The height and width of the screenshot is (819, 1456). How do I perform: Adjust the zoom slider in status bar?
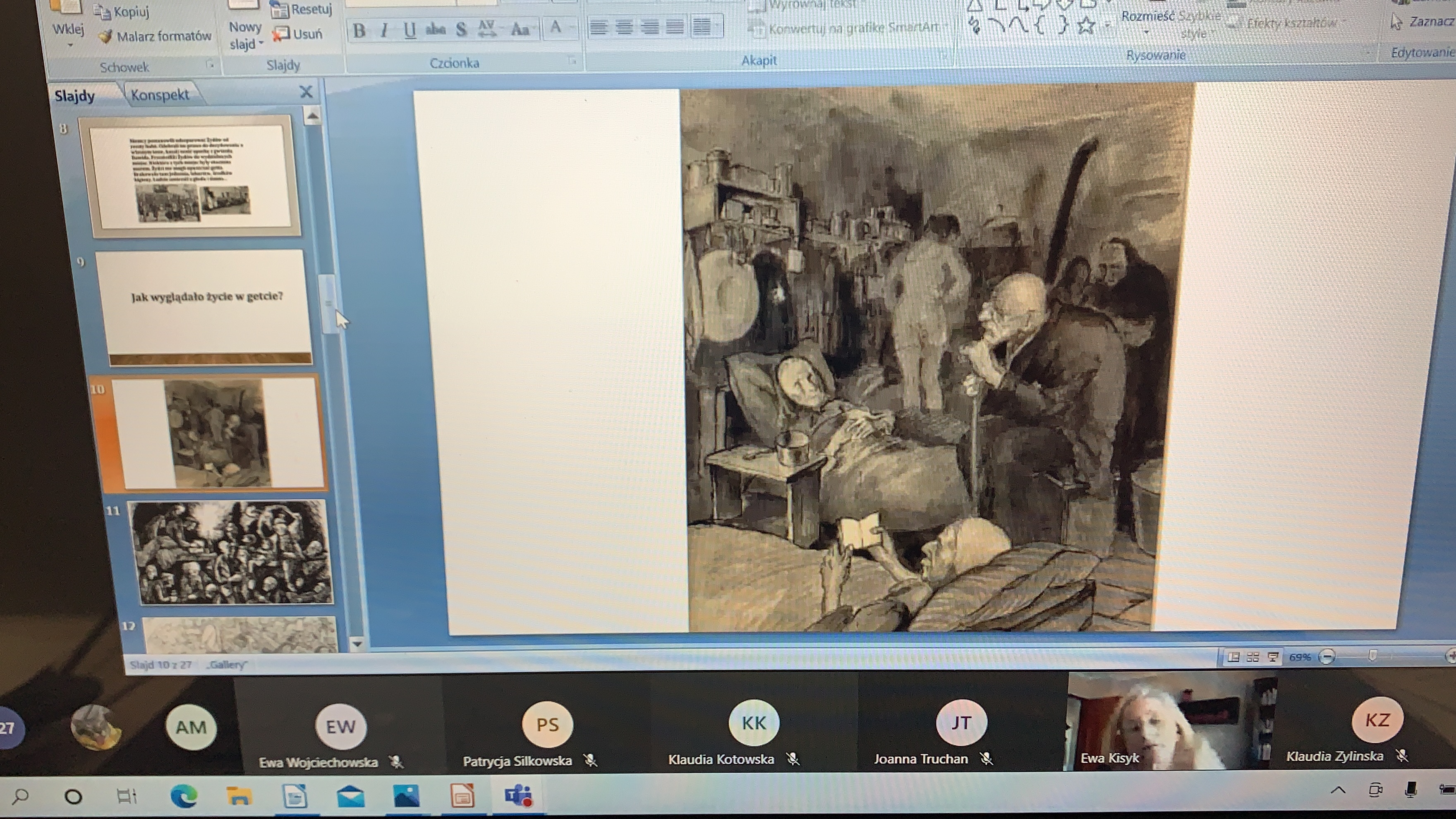click(x=1372, y=656)
